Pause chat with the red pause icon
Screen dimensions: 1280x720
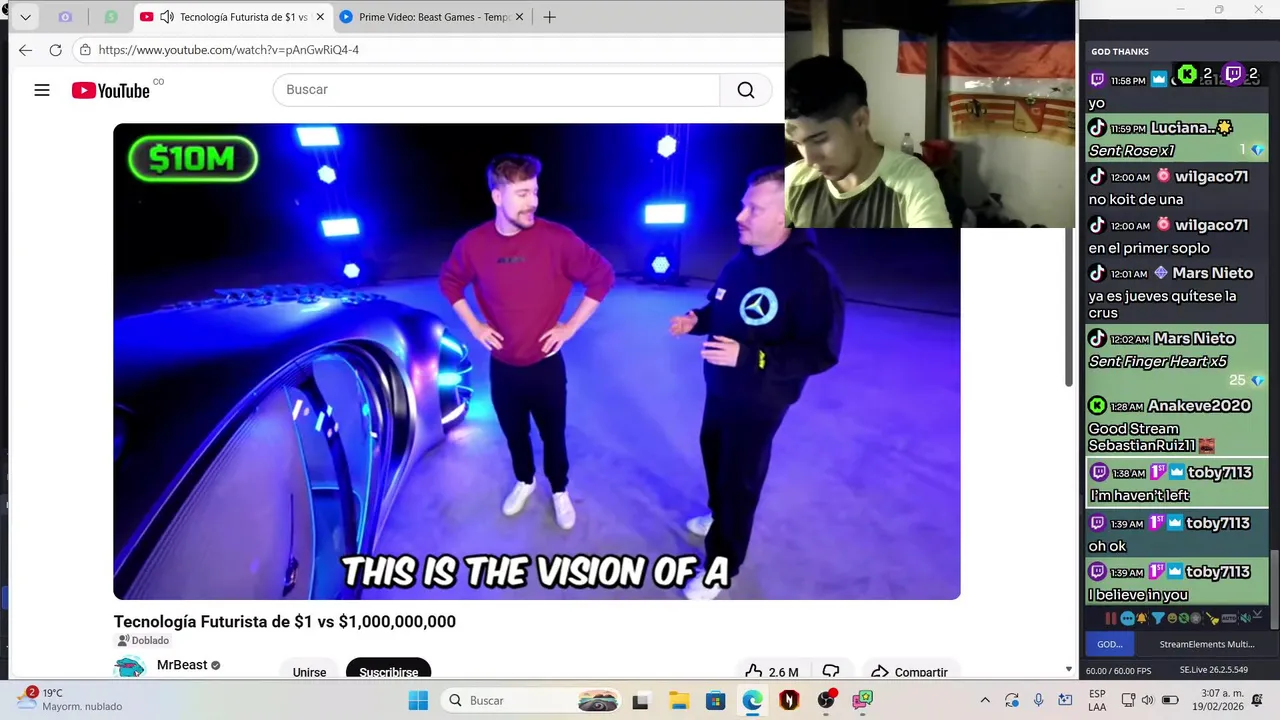(x=1111, y=618)
